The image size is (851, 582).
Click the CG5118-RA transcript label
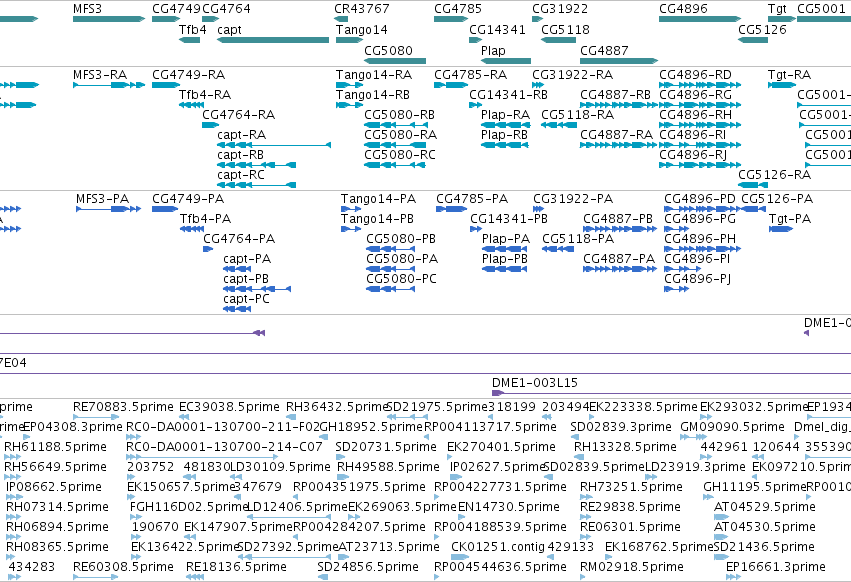tap(577, 115)
